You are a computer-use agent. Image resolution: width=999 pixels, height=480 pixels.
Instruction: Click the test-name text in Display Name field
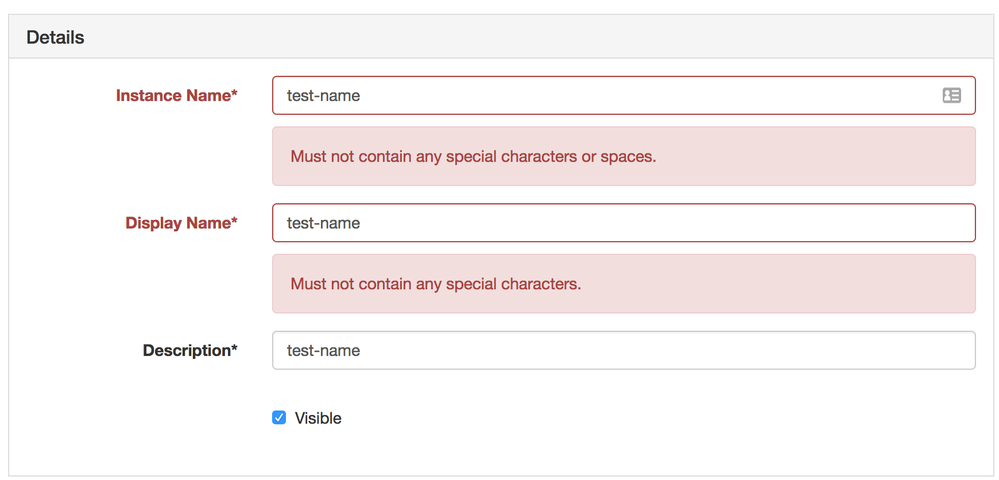[x=323, y=223]
